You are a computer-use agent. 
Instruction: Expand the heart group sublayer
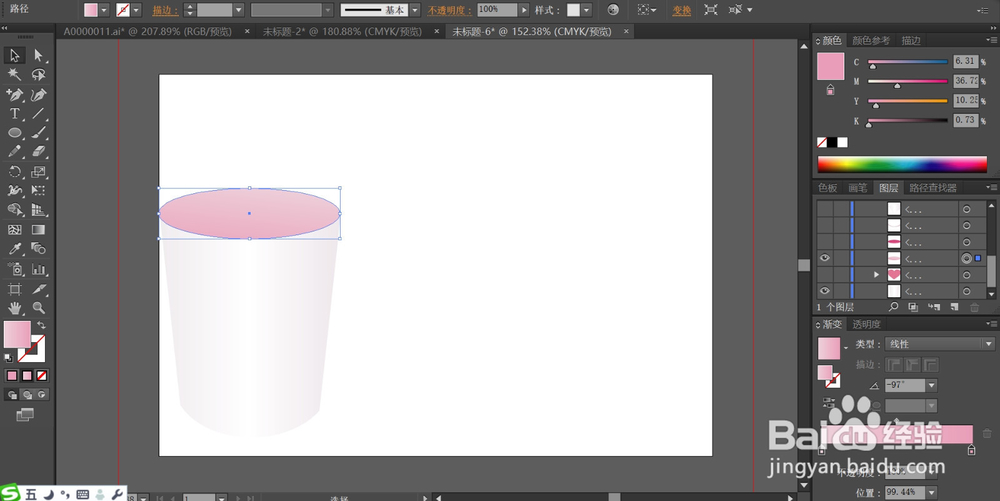[877, 274]
